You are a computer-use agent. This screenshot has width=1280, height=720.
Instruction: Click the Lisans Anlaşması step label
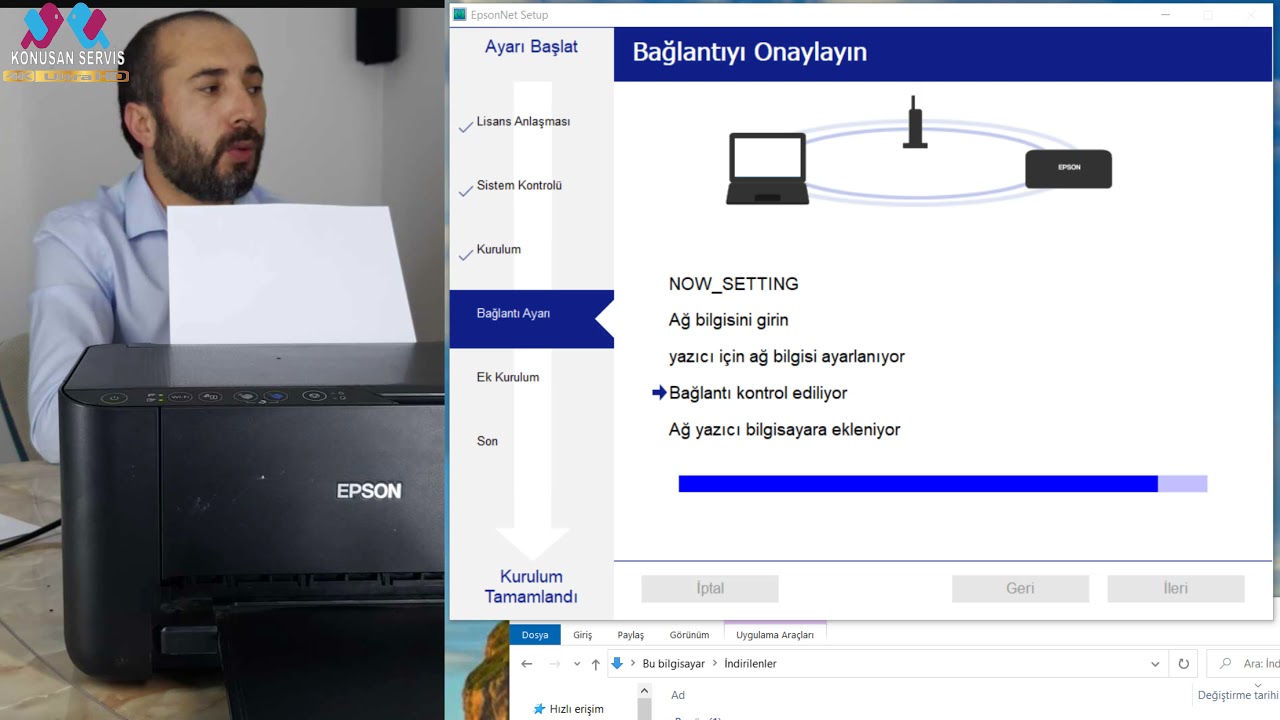(x=523, y=121)
